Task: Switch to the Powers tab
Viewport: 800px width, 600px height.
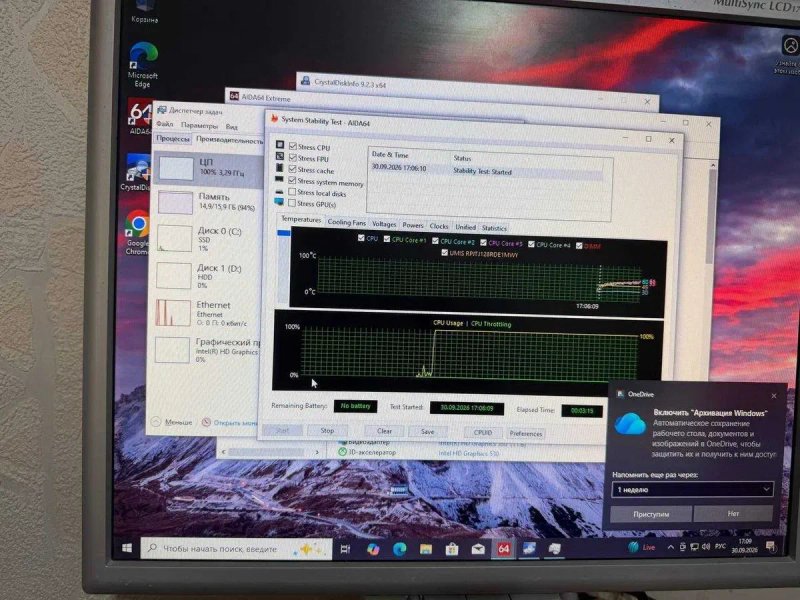Action: 413,225
